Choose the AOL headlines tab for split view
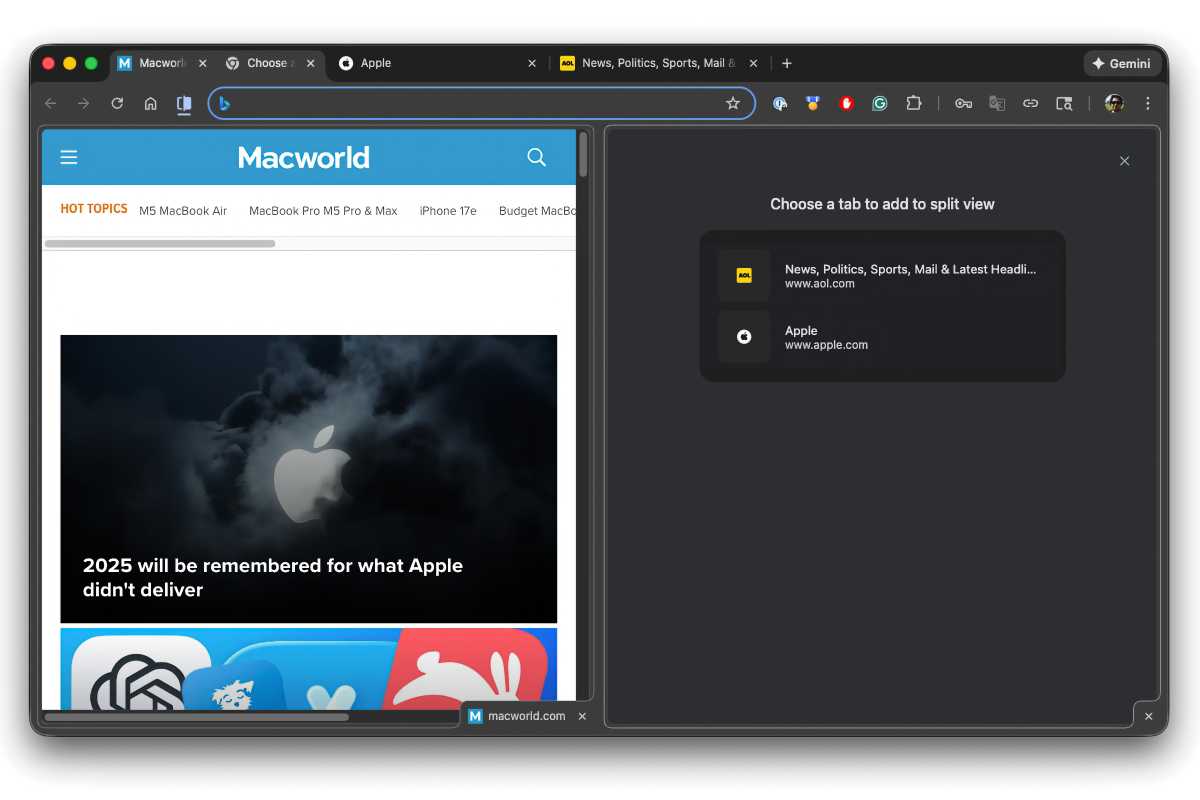The image size is (1200, 800). click(x=882, y=275)
